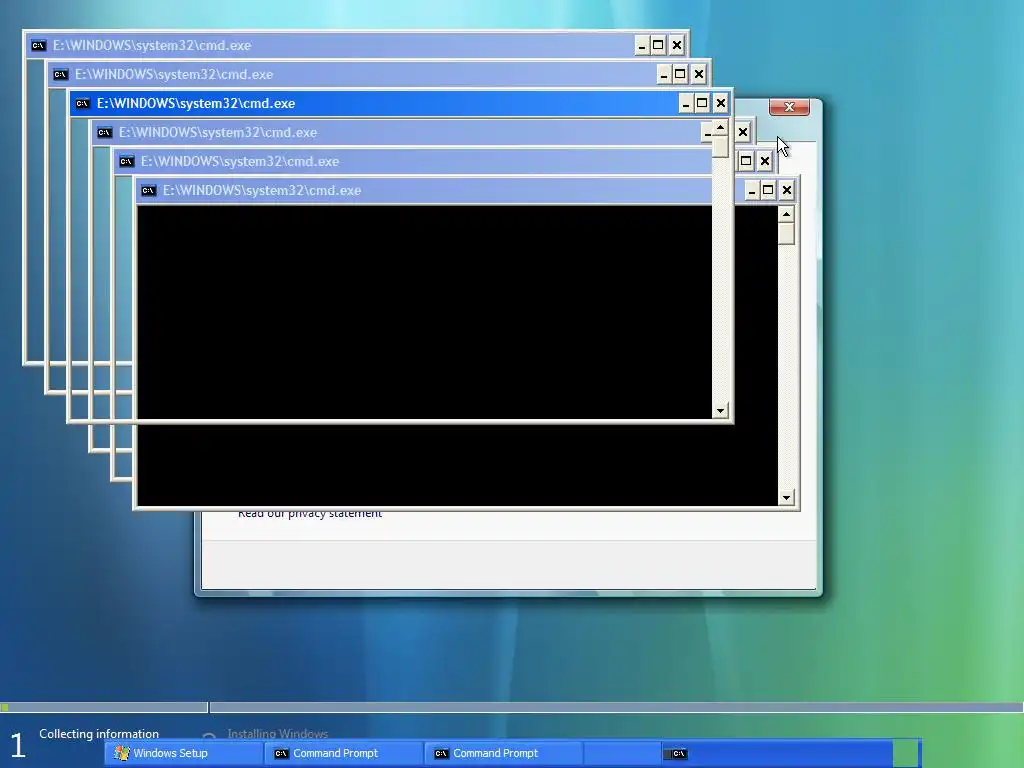
Task: Close the highlighted active cmd.exe window
Action: (720, 103)
